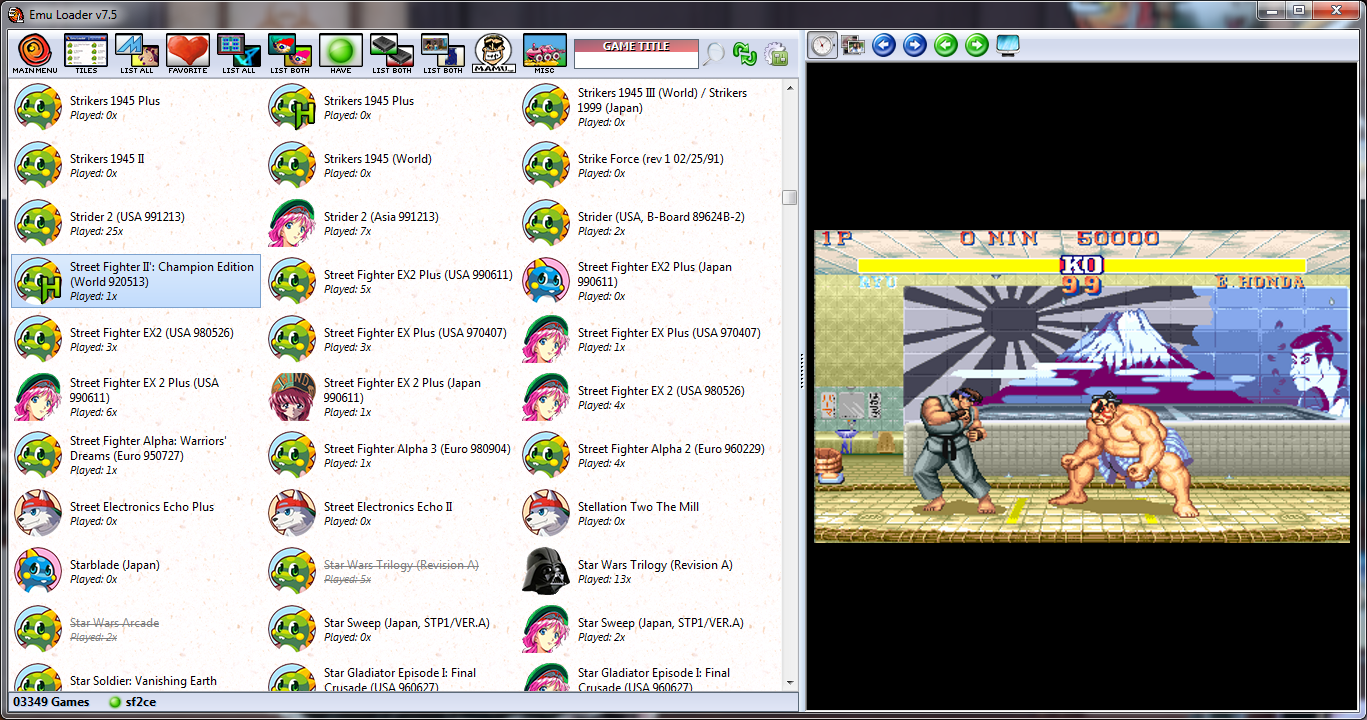Select Street Fighter Alpha 2 (Euro 960229)
Screen dimensions: 1367x720
point(644,456)
